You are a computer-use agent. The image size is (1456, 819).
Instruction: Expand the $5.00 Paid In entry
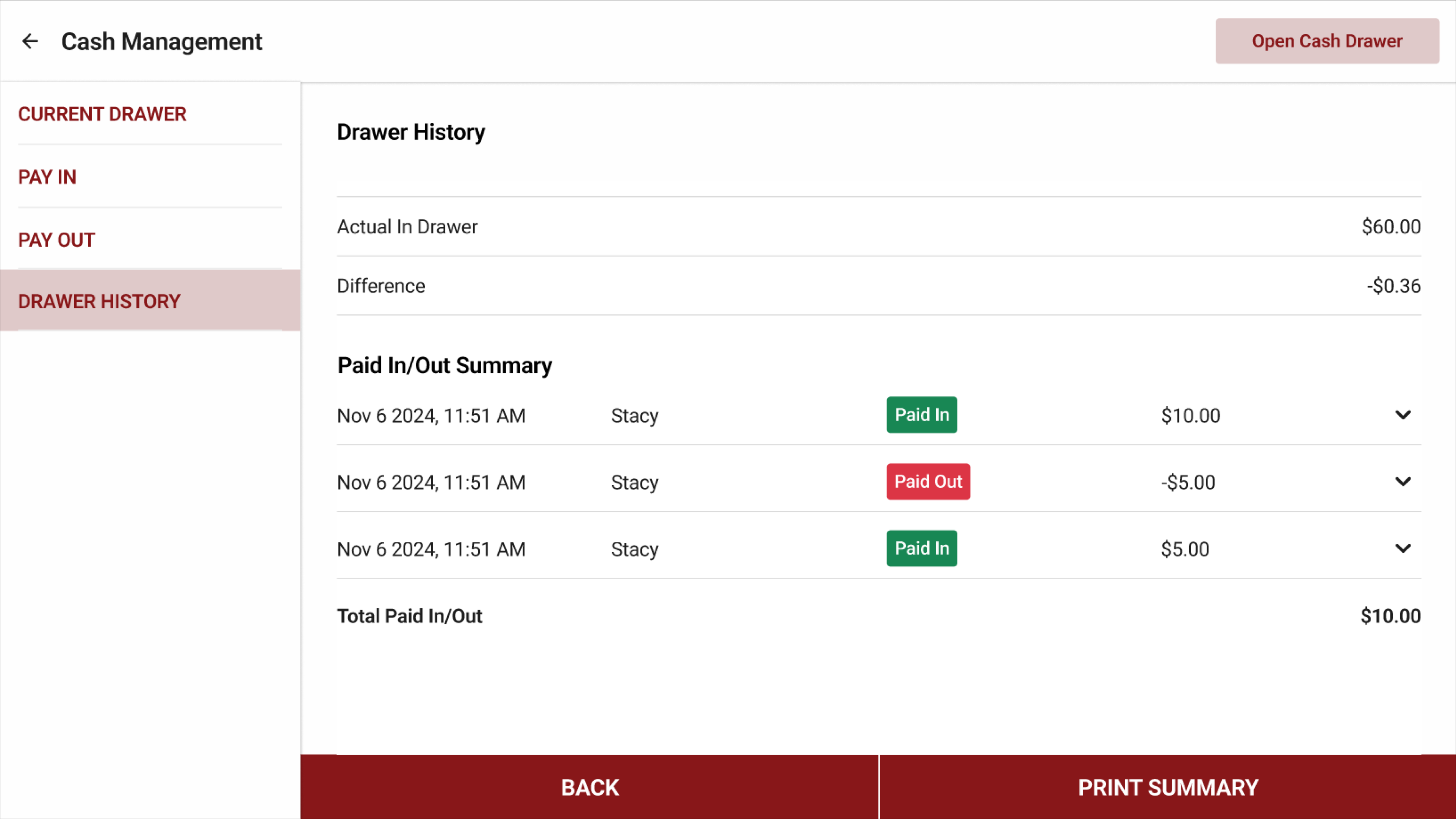coord(1403,549)
